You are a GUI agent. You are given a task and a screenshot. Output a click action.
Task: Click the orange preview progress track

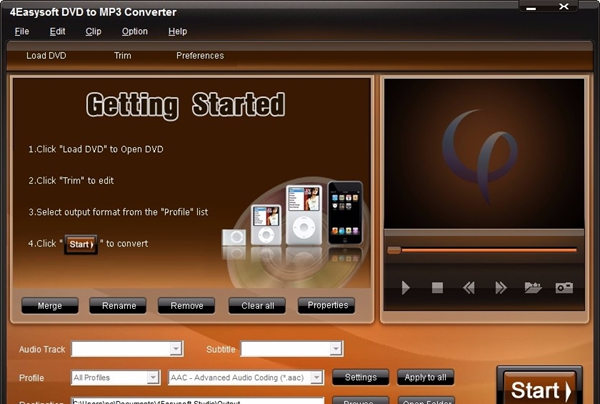pos(489,250)
